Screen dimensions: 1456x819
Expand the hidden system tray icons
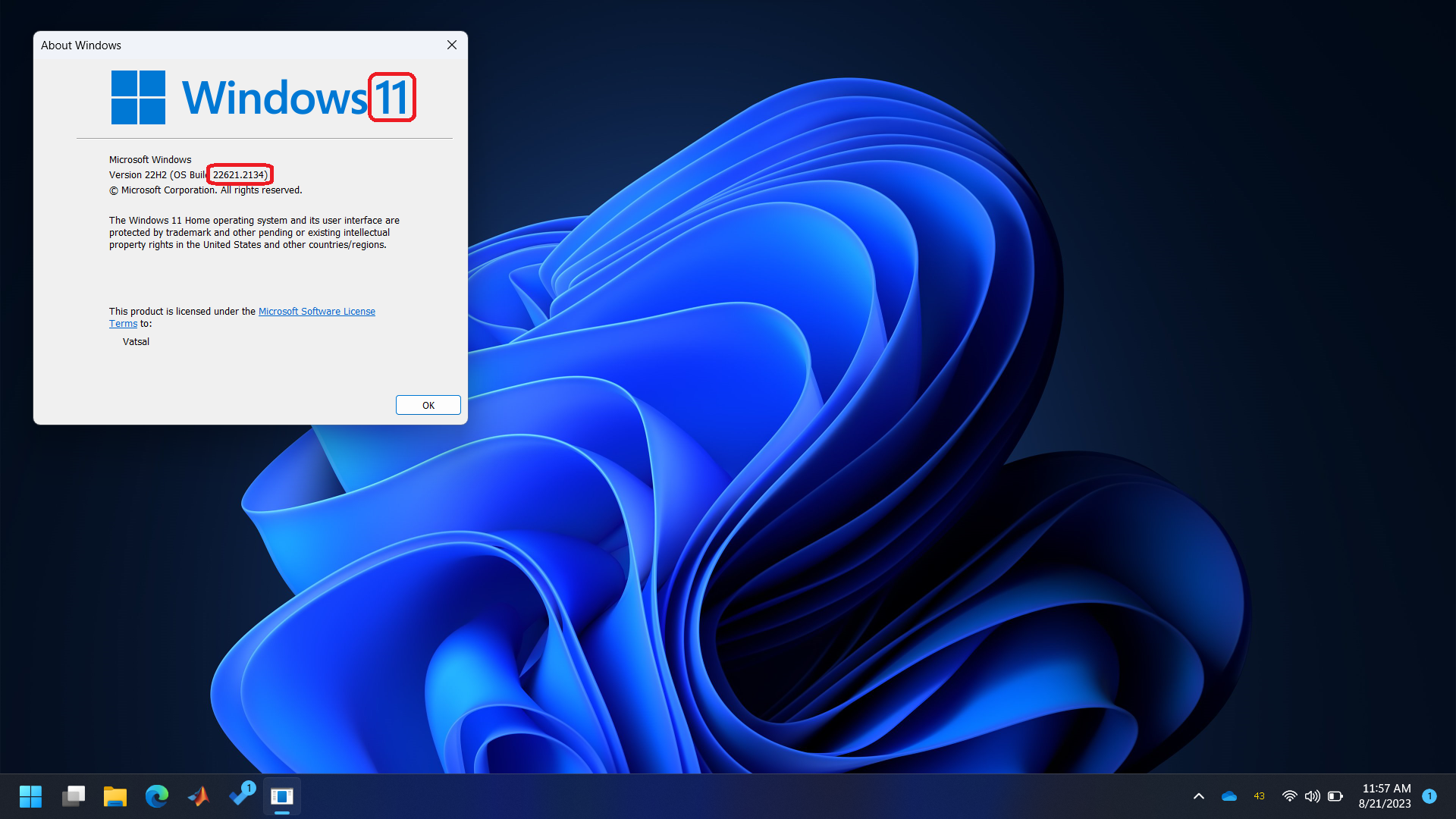point(1199,796)
